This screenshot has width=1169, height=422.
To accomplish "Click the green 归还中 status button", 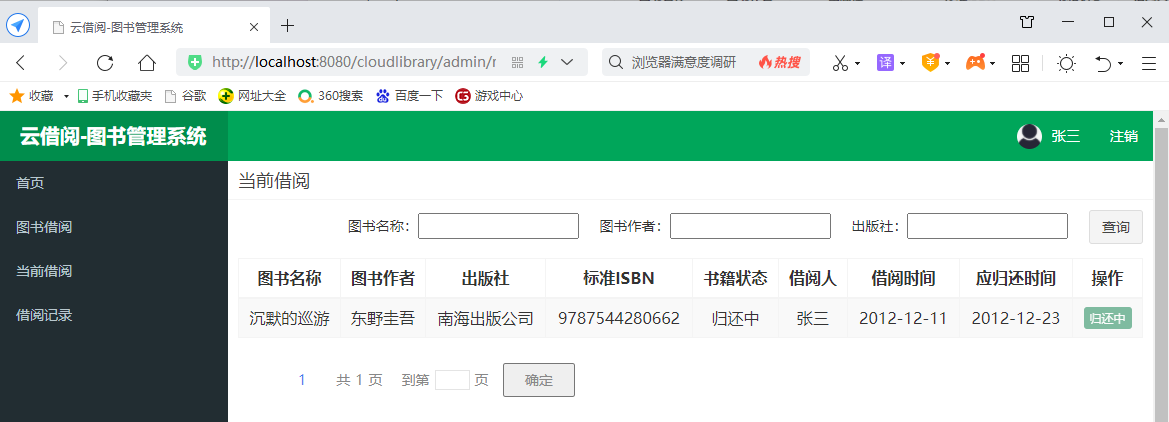I will [x=1107, y=318].
